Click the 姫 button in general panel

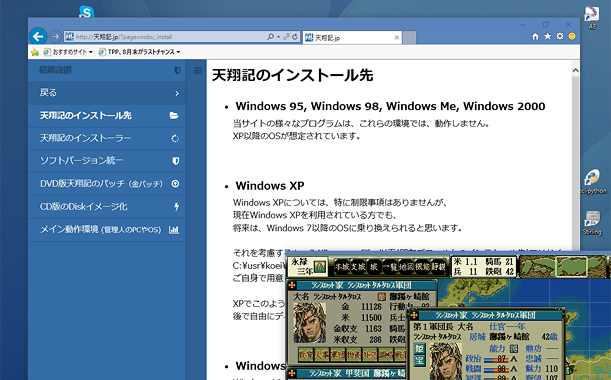coord(420,348)
